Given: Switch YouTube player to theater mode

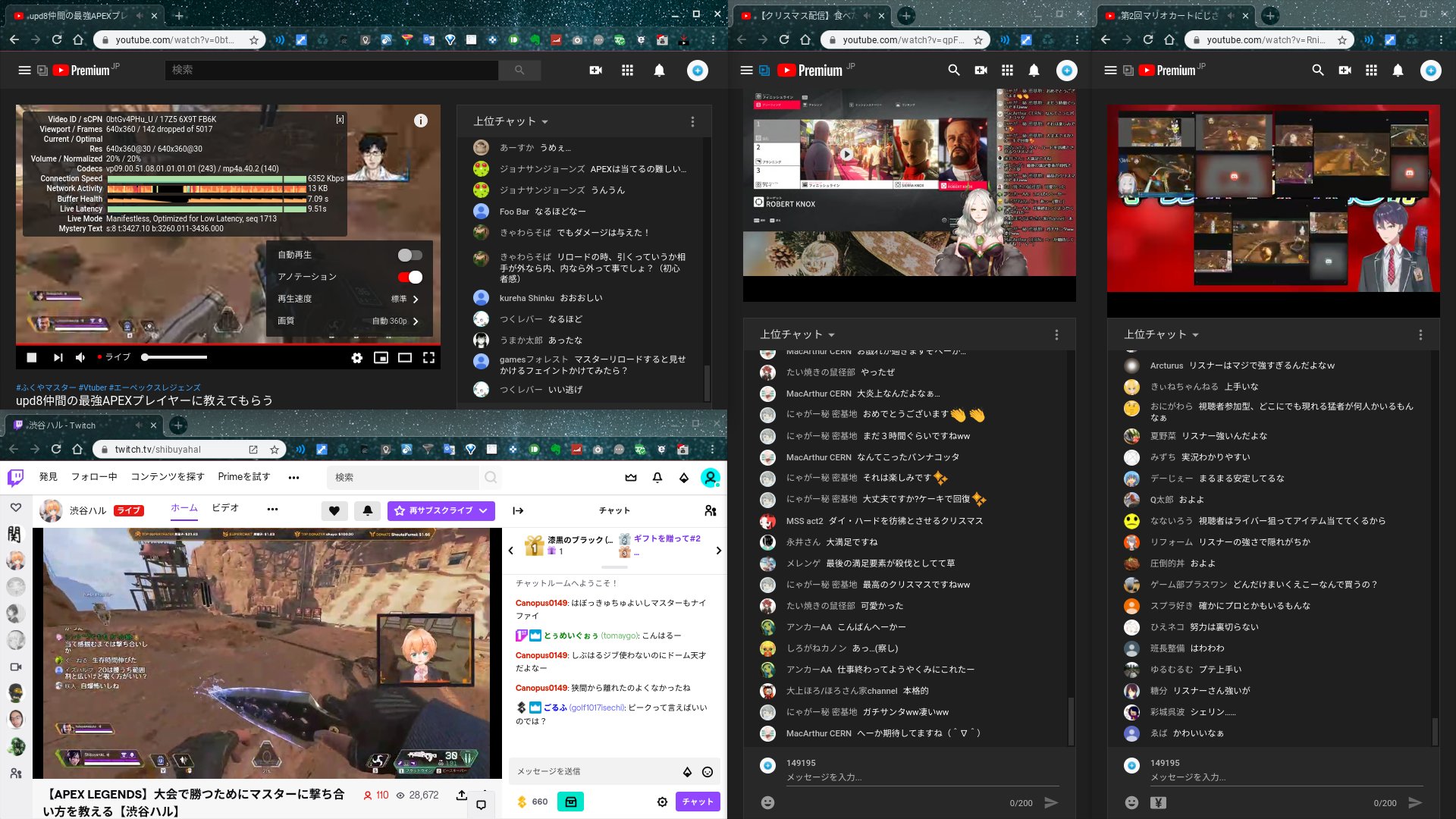Looking at the screenshot, I should coord(405,358).
